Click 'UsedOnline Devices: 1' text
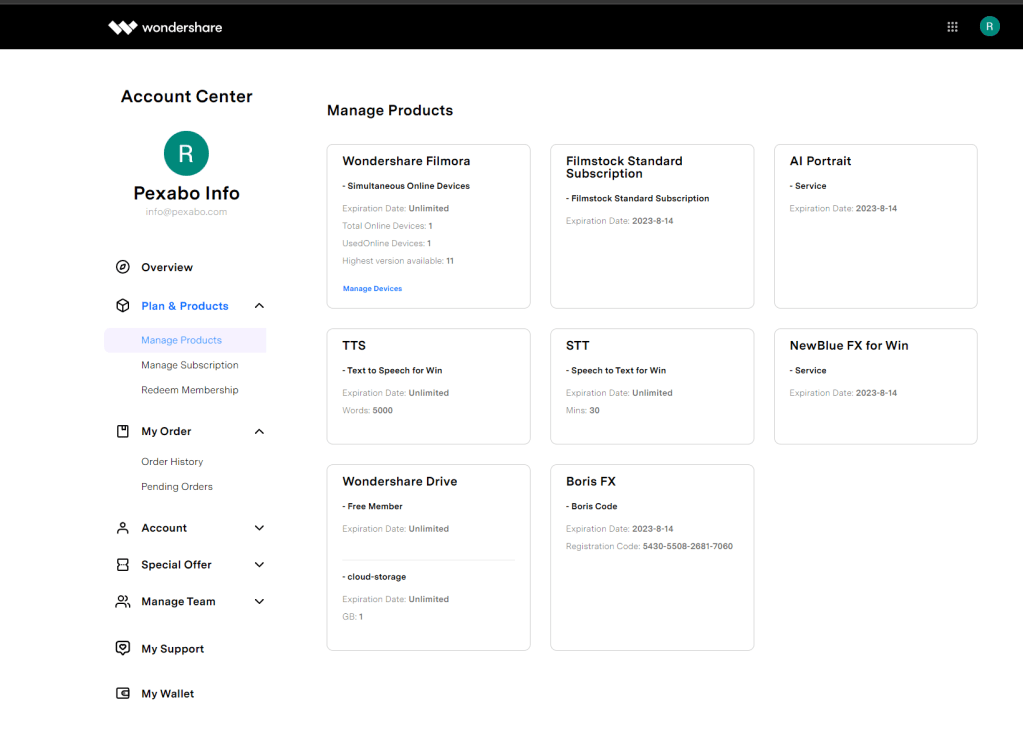Image resolution: width=1023 pixels, height=738 pixels. (386, 243)
